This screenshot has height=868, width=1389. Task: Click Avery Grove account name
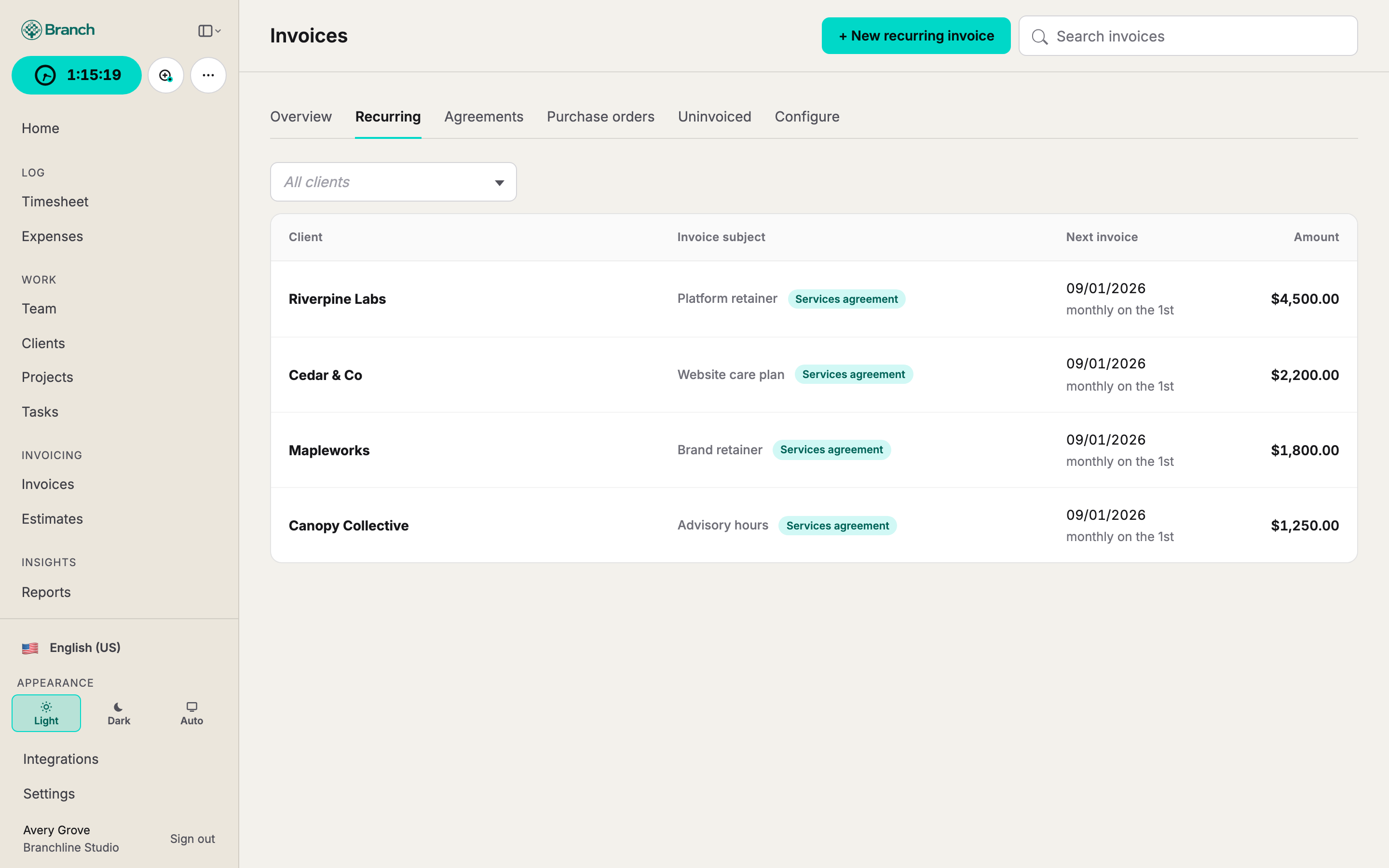[x=56, y=830]
